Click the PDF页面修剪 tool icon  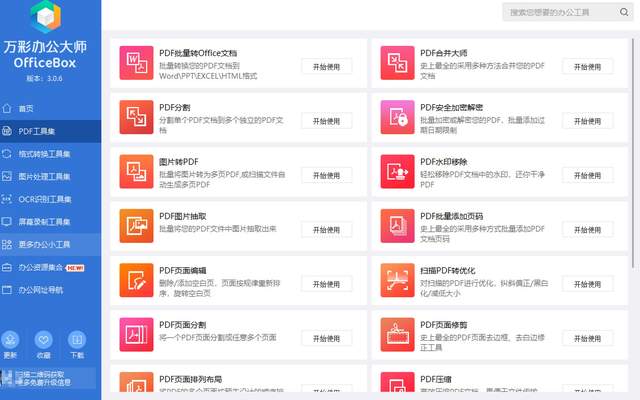[397, 334]
